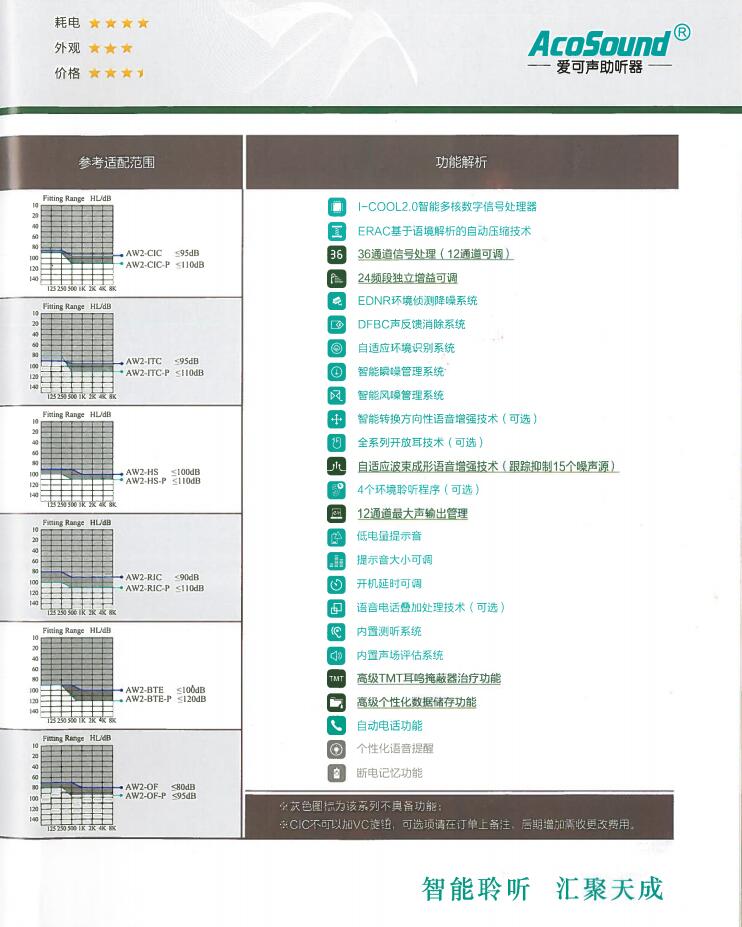
Task: Click the phone icon for 自动电话功能
Action: tap(336, 725)
